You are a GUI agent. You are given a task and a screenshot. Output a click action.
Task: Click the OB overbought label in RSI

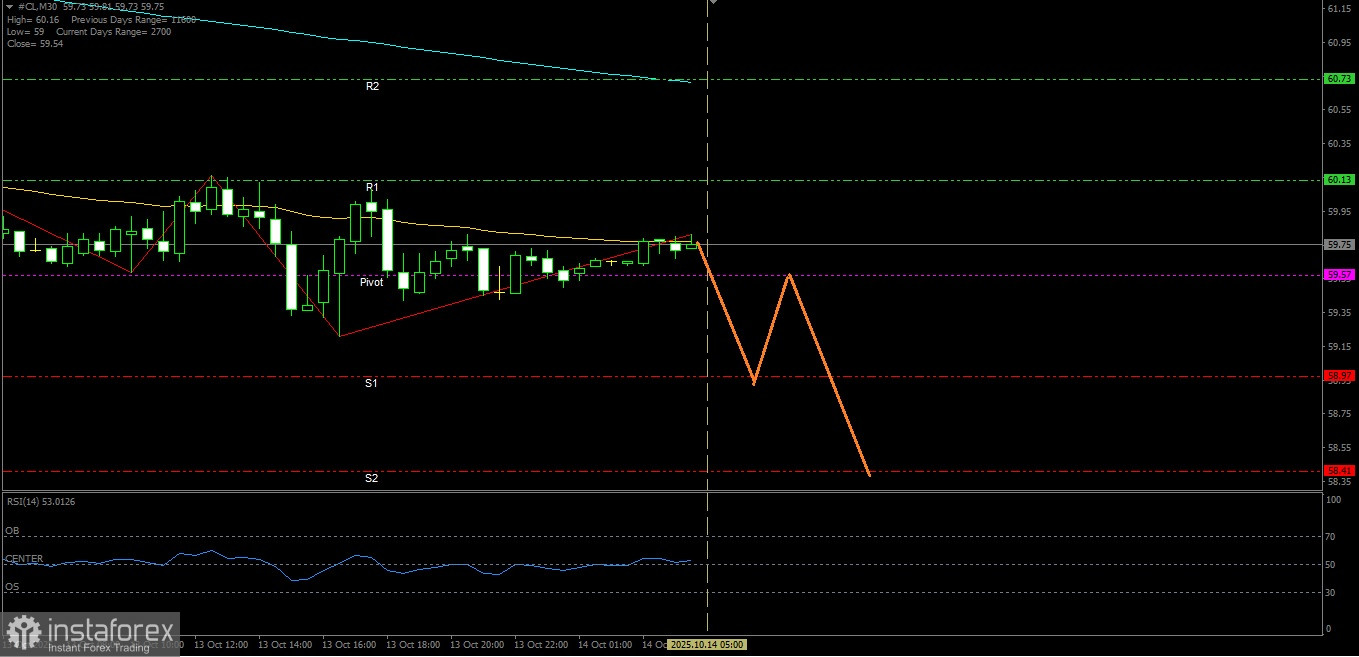pos(12,530)
